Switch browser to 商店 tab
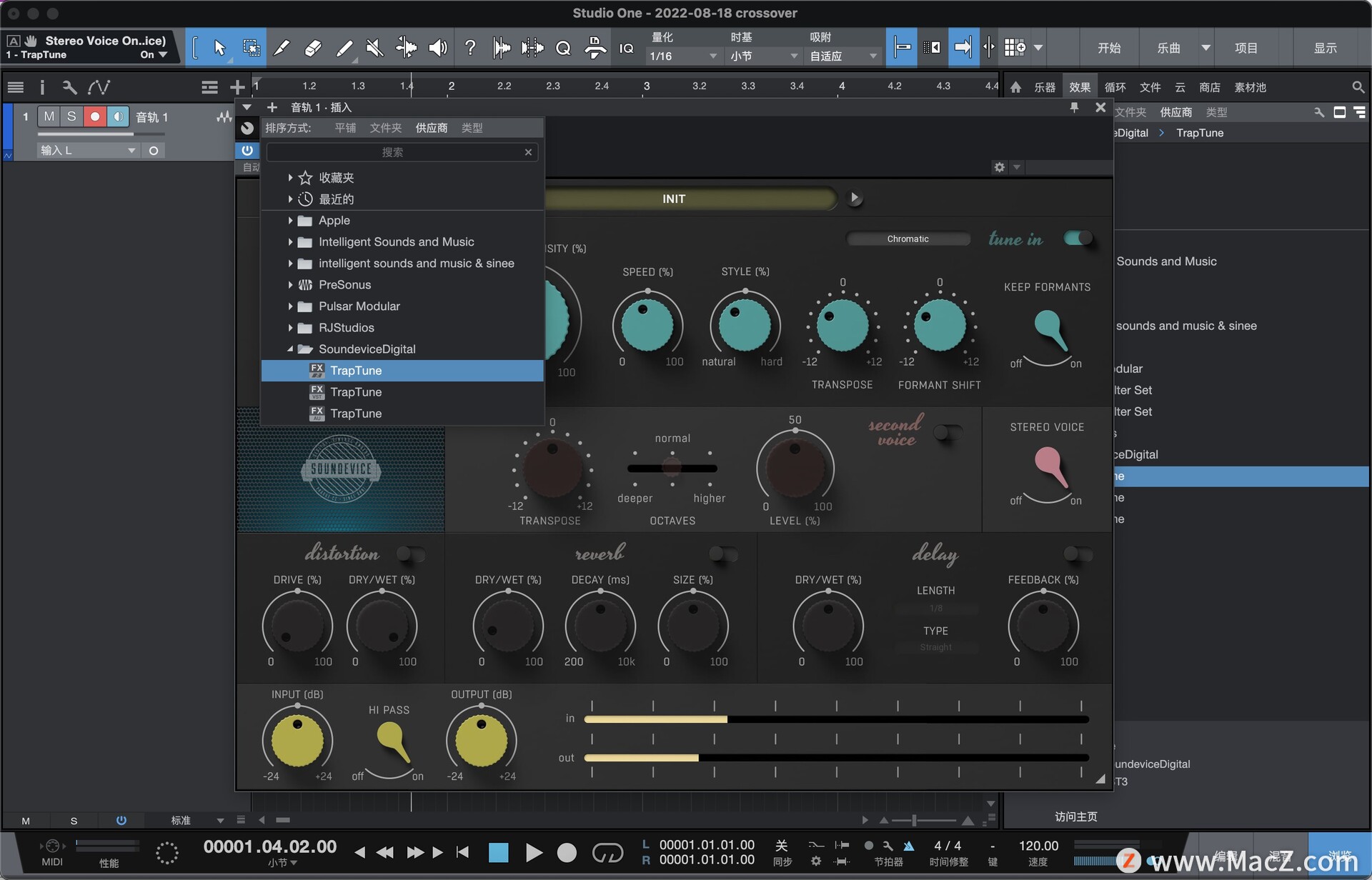 click(x=1209, y=87)
